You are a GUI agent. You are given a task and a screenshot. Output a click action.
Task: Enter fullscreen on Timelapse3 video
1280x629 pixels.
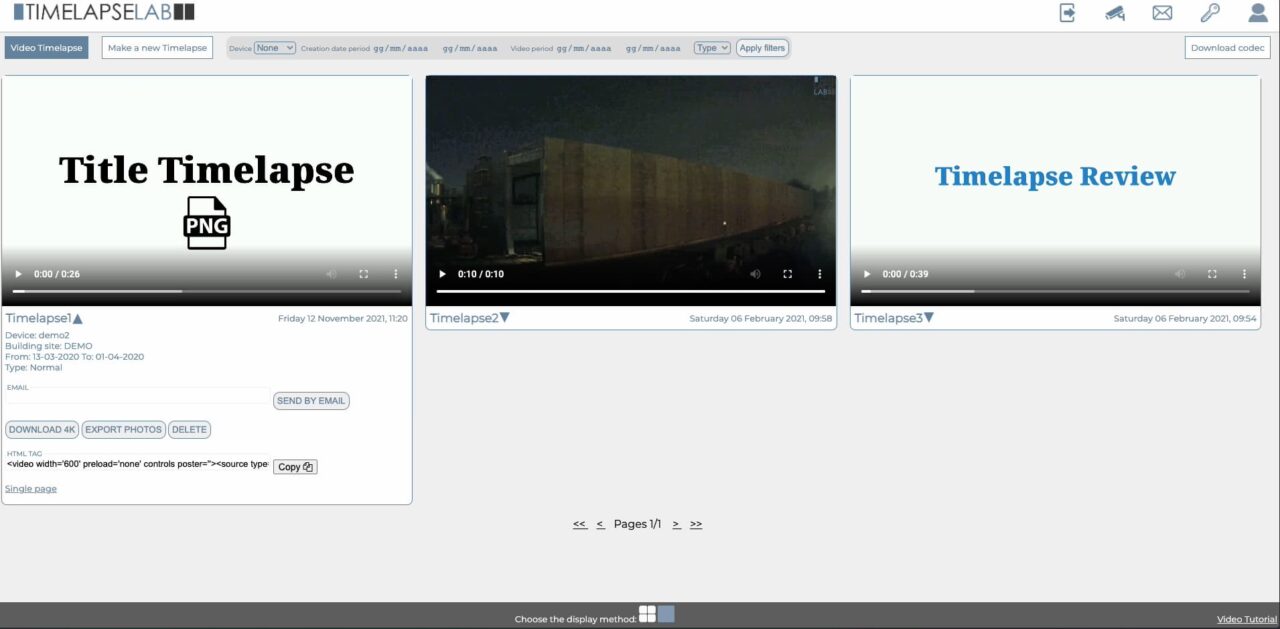[1212, 274]
